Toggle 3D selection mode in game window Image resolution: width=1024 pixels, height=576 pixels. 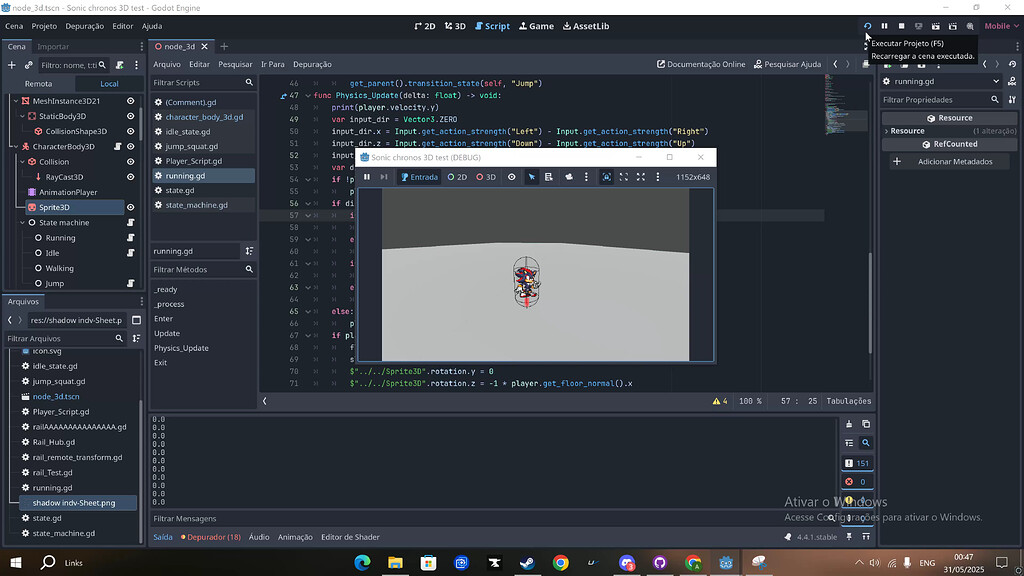coord(486,177)
